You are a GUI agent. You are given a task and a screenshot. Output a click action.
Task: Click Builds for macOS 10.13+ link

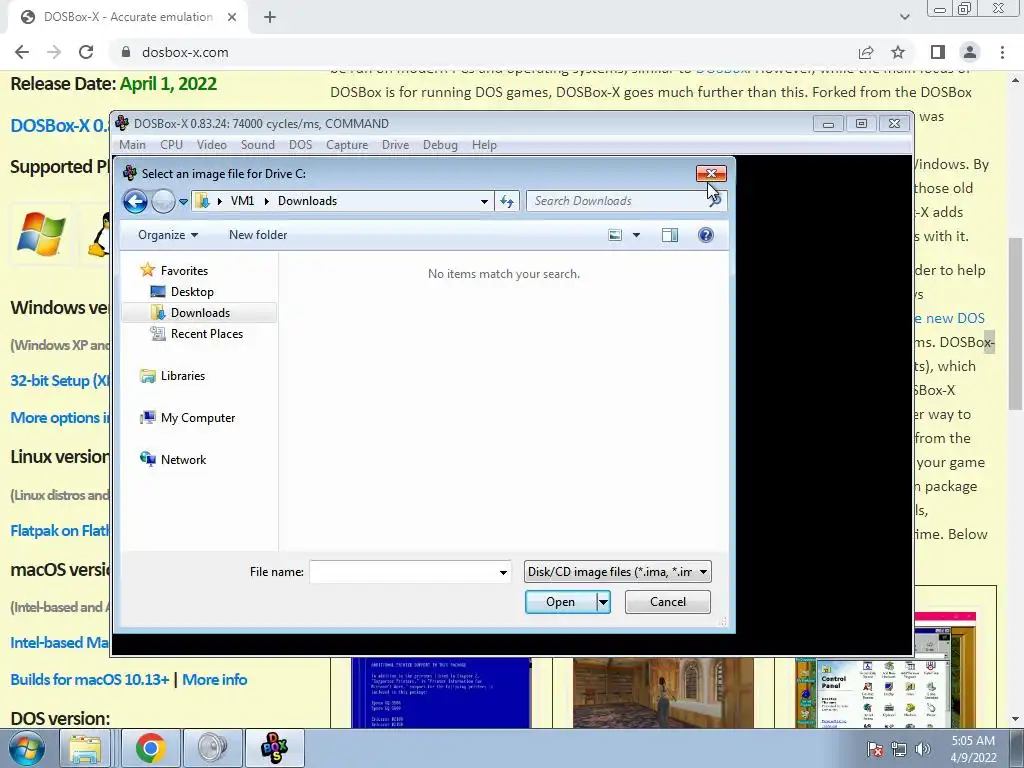tap(89, 680)
